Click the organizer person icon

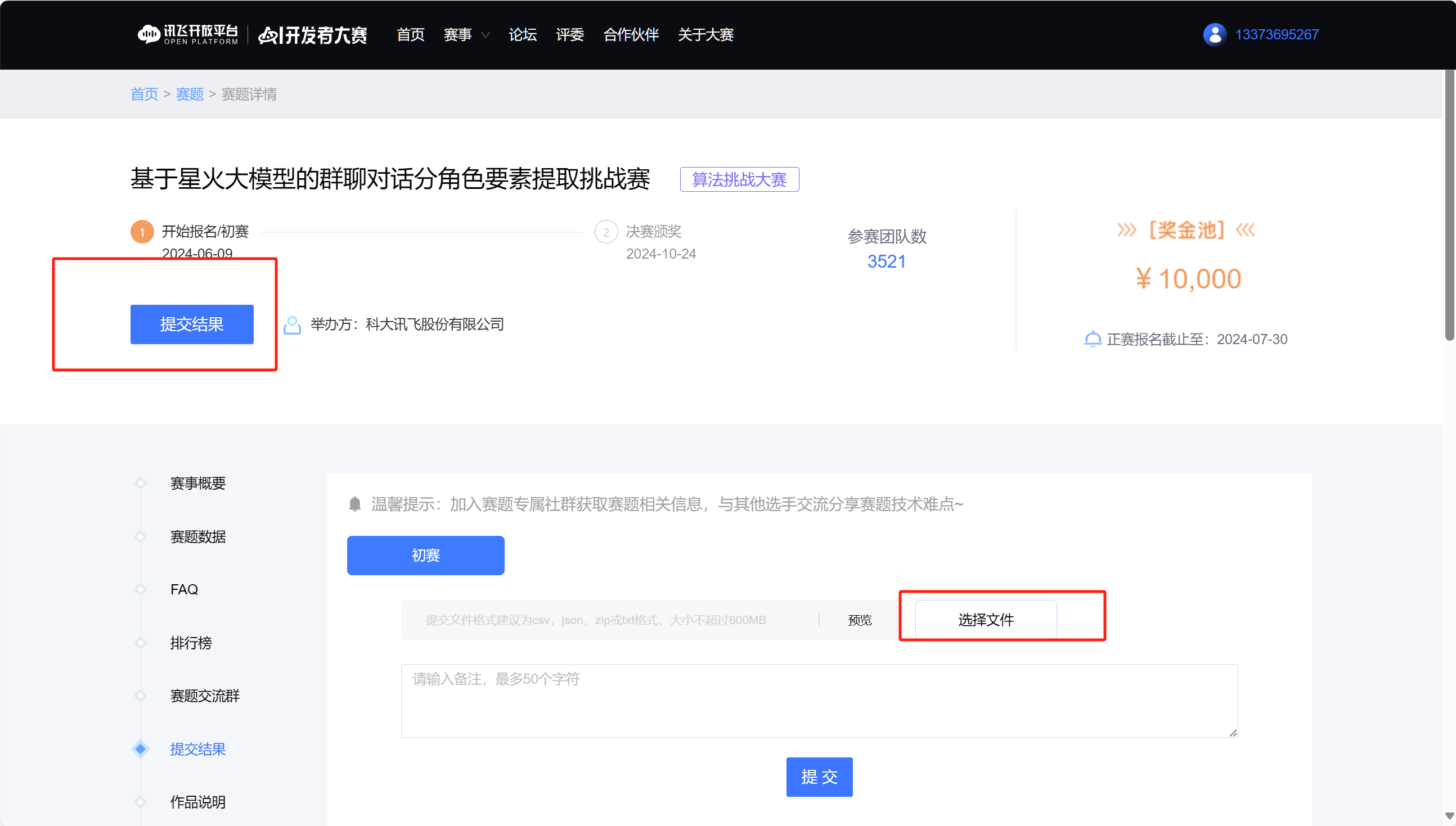(293, 325)
